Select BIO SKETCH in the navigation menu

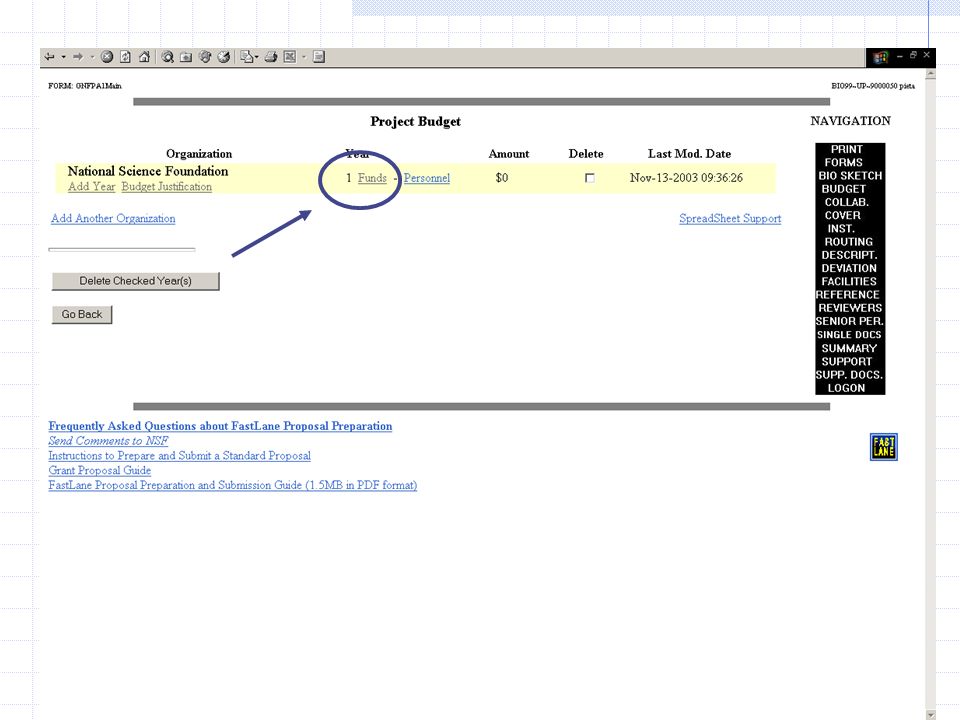(x=850, y=176)
